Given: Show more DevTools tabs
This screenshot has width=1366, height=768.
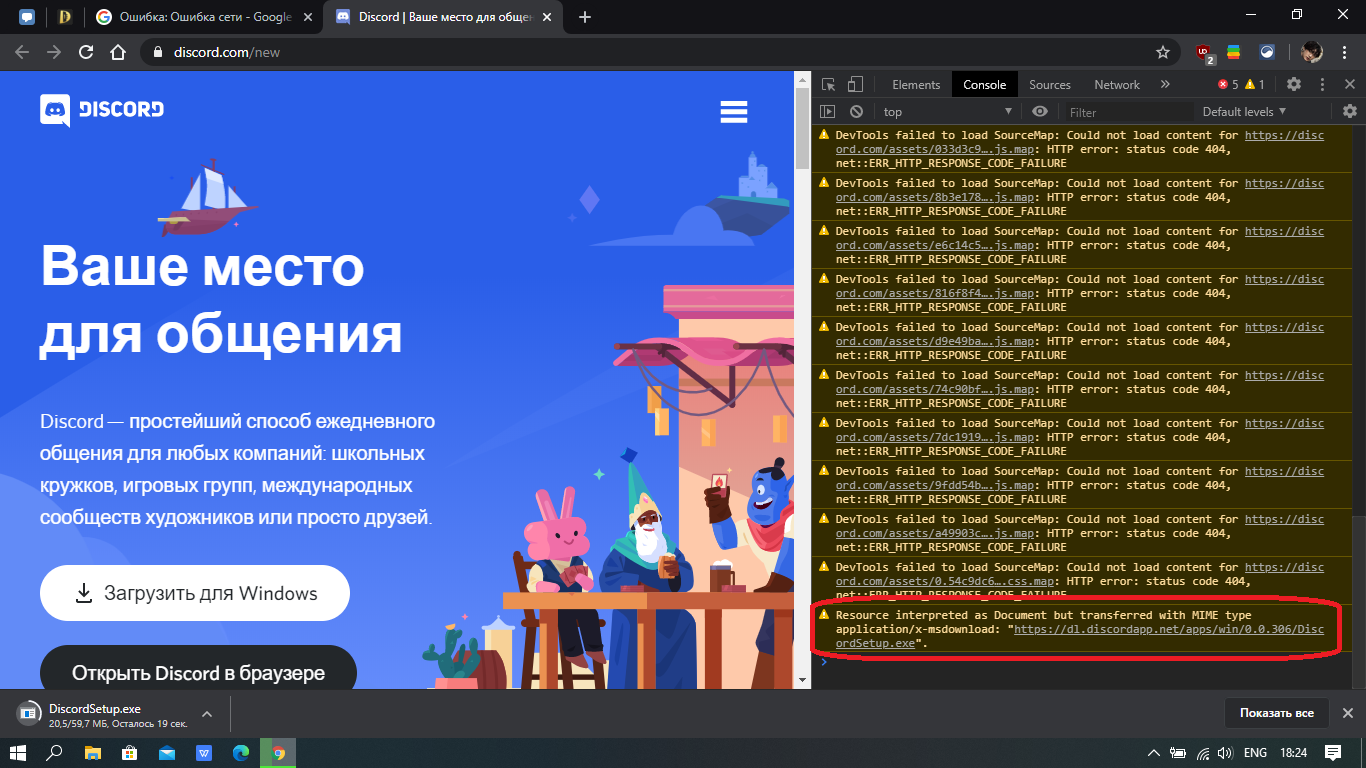Looking at the screenshot, I should 1165,85.
